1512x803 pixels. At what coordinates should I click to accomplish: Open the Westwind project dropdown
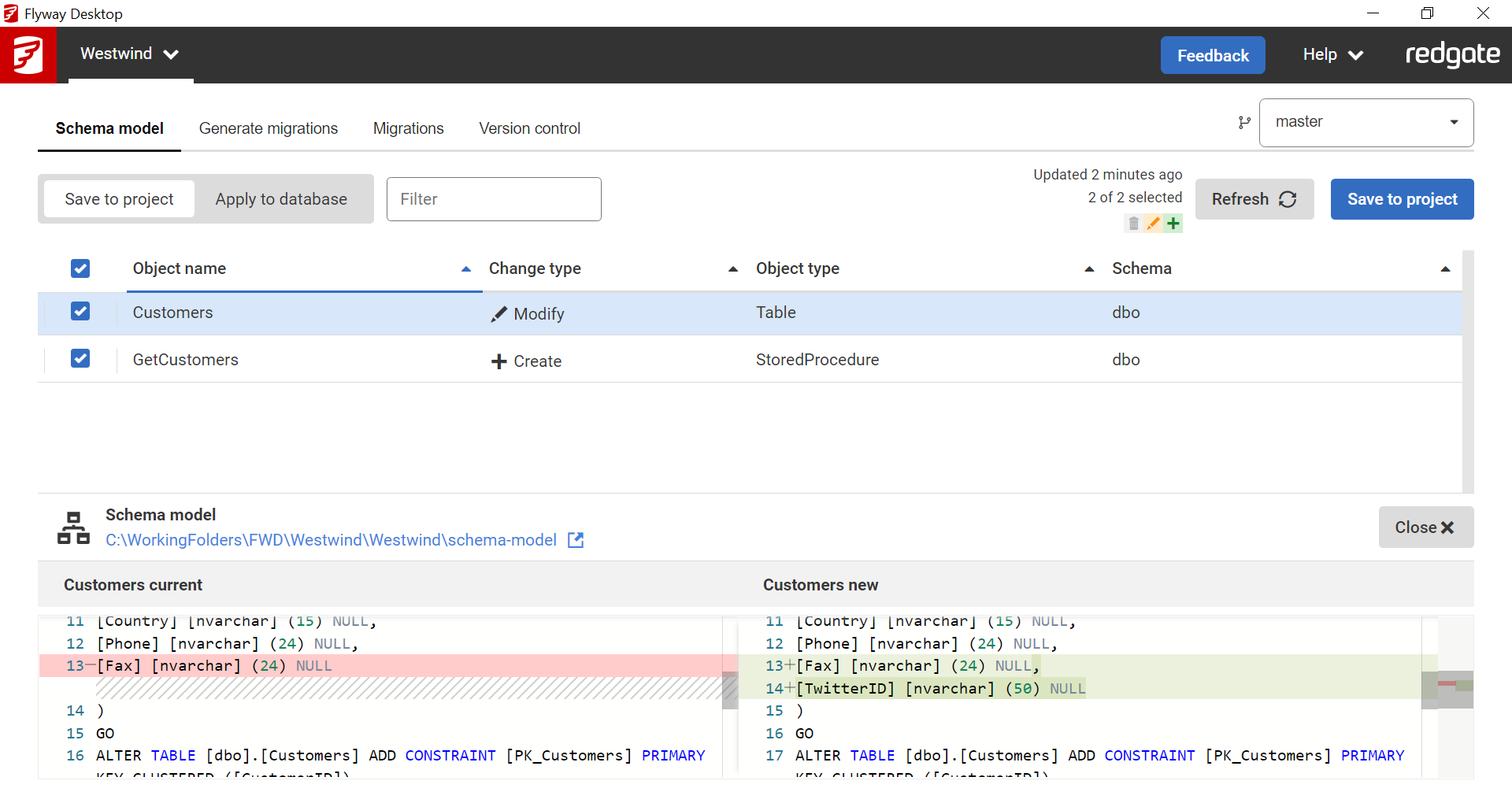pyautogui.click(x=130, y=54)
